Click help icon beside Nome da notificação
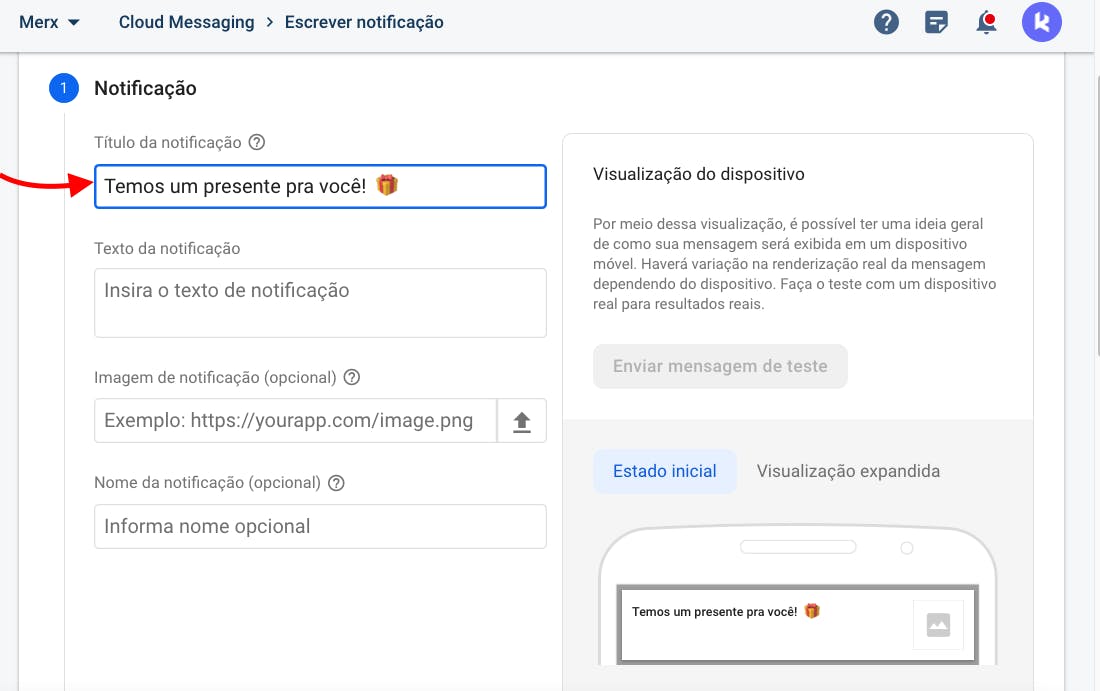Viewport: 1100px width, 691px height. pos(336,482)
